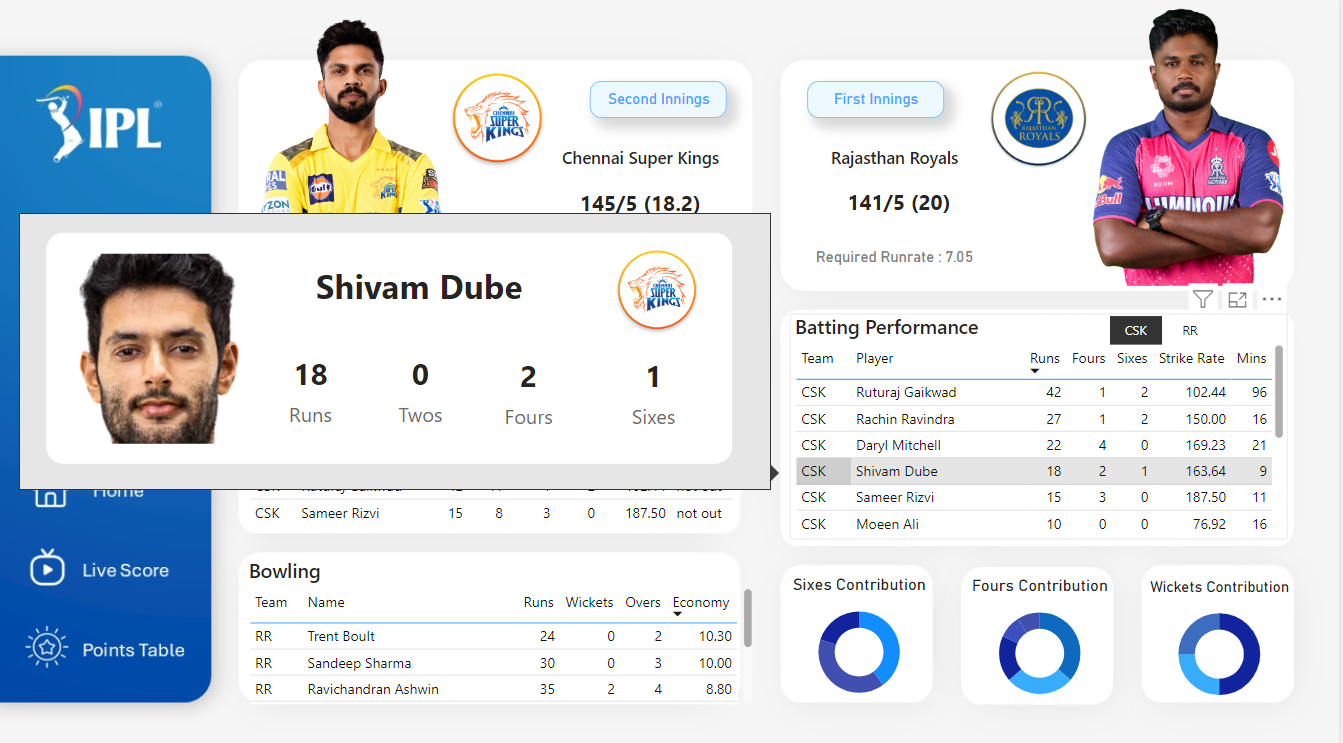Click Required Runrate : 7.05 text
The image size is (1343, 743).
[894, 257]
